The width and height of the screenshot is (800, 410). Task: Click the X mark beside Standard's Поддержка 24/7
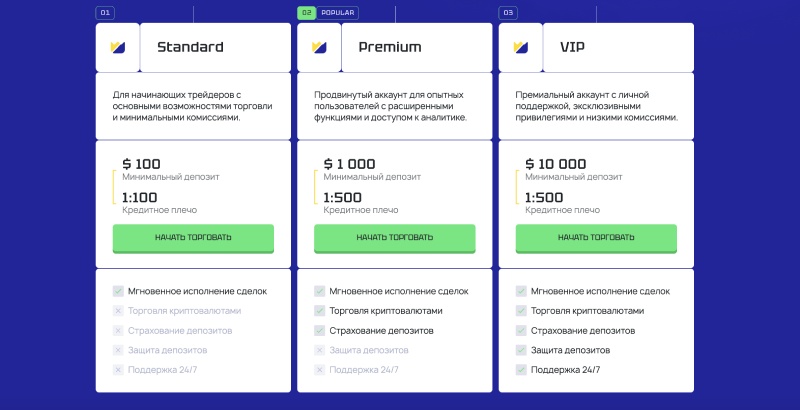[x=118, y=370]
